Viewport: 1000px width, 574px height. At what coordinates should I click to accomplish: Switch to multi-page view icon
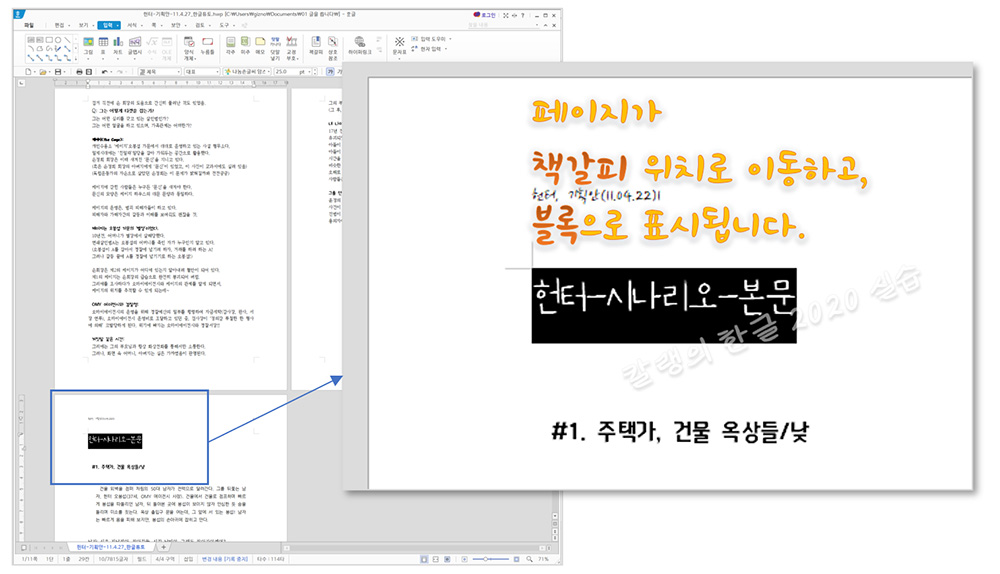447,559
